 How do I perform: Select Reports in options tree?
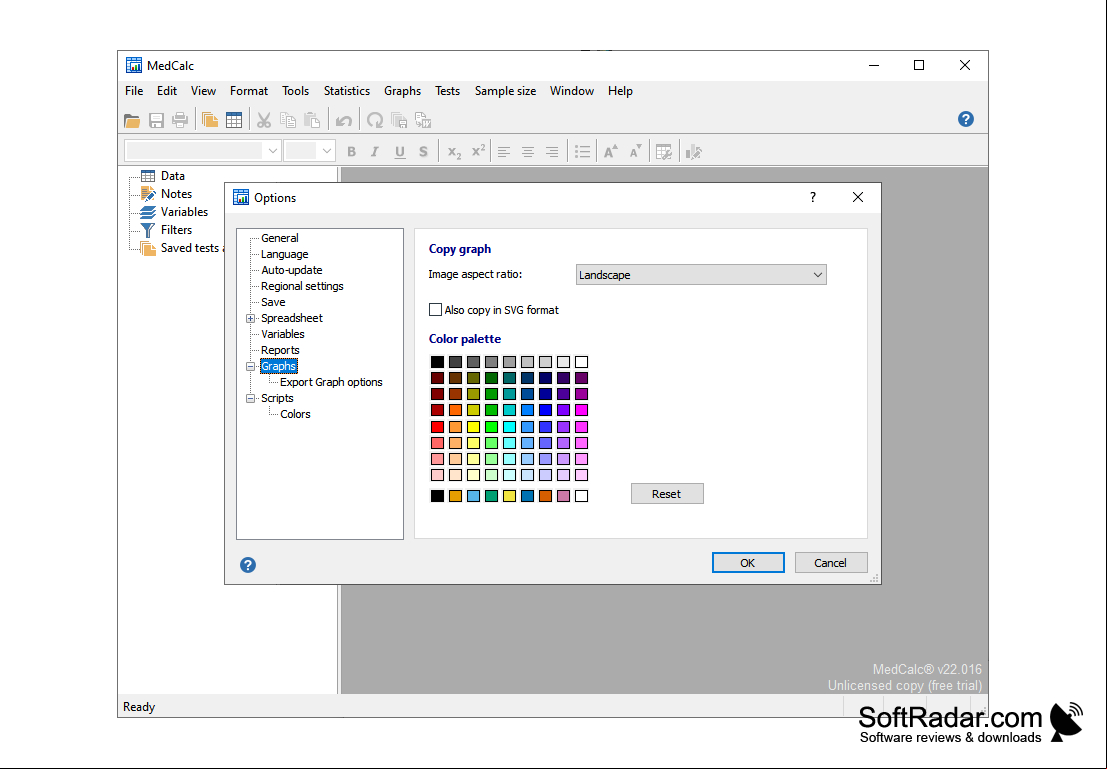click(280, 350)
